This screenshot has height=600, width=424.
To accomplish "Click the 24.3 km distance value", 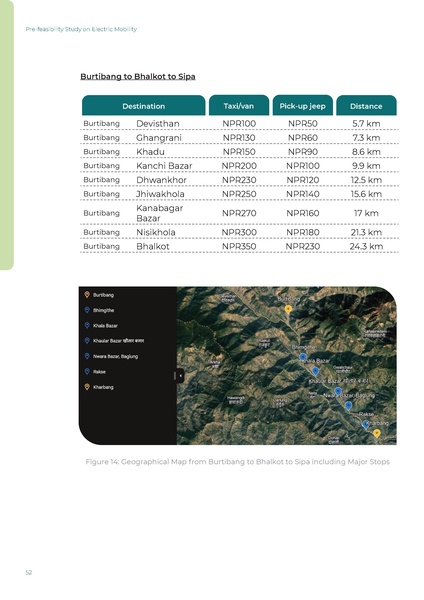I will [x=366, y=246].
